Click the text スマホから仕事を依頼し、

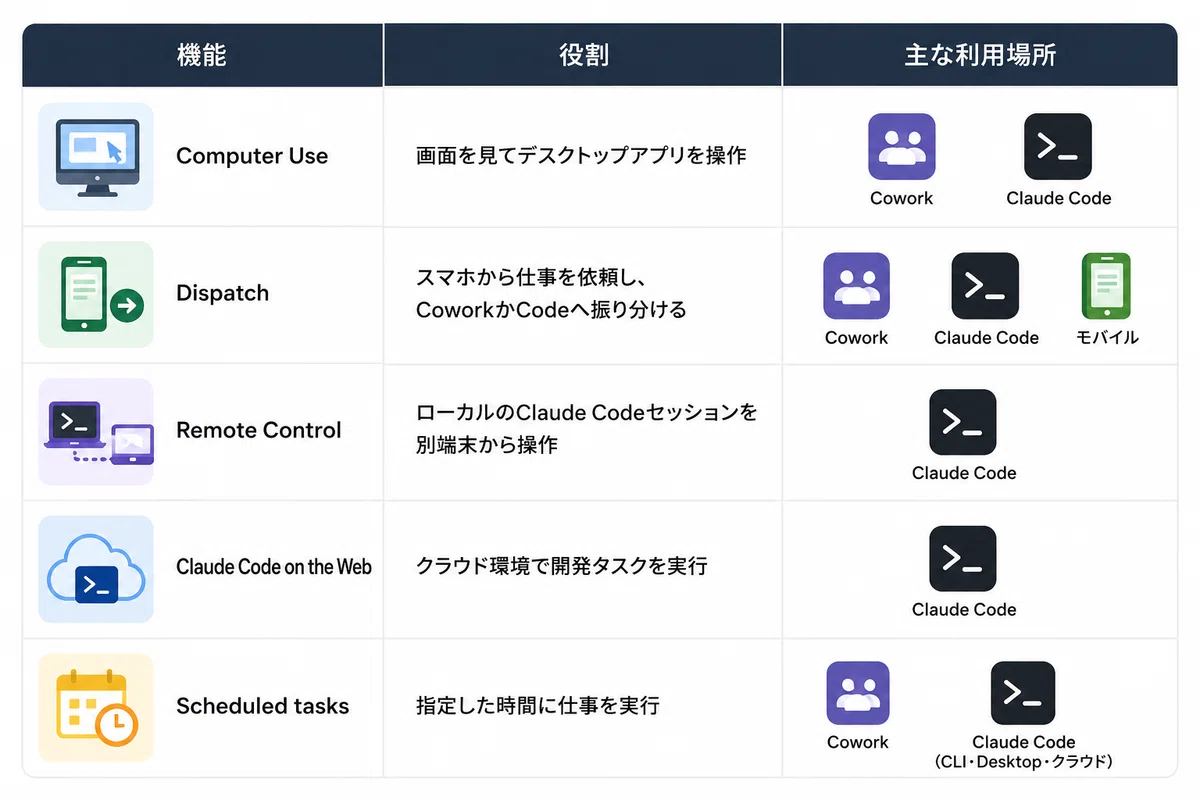tap(529, 277)
